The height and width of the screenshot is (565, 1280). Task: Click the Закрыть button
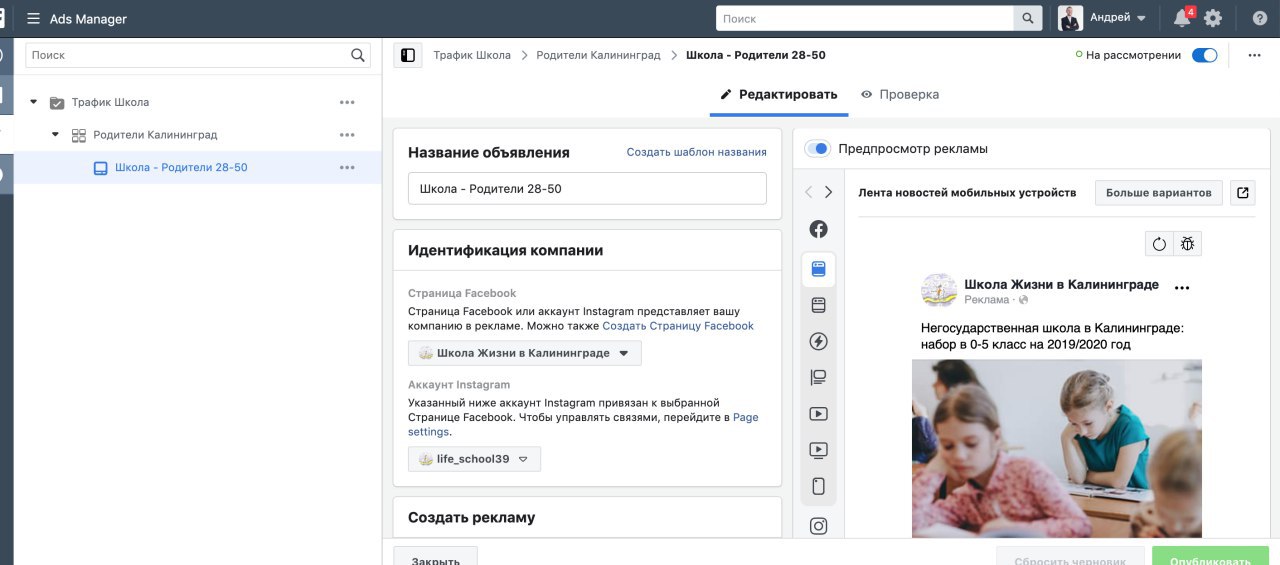[435, 557]
